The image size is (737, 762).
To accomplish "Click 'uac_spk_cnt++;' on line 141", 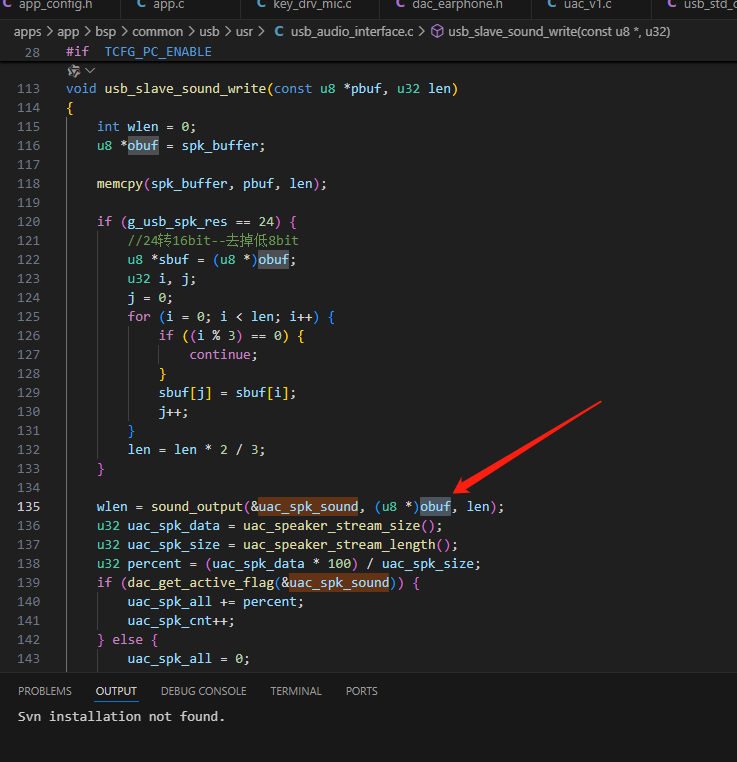I will pos(181,621).
